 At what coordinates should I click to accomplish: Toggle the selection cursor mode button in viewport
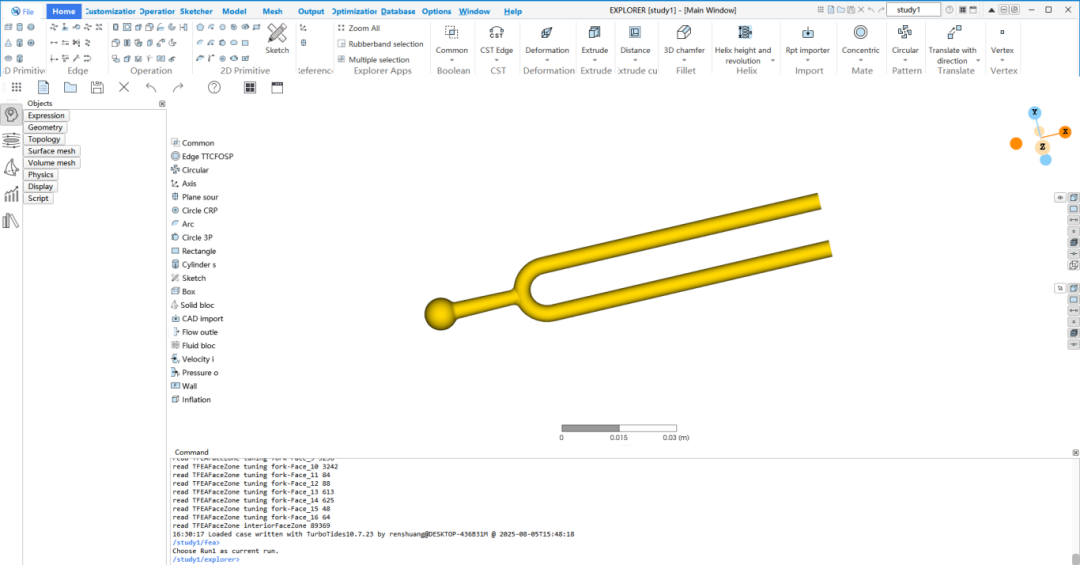(1060, 289)
